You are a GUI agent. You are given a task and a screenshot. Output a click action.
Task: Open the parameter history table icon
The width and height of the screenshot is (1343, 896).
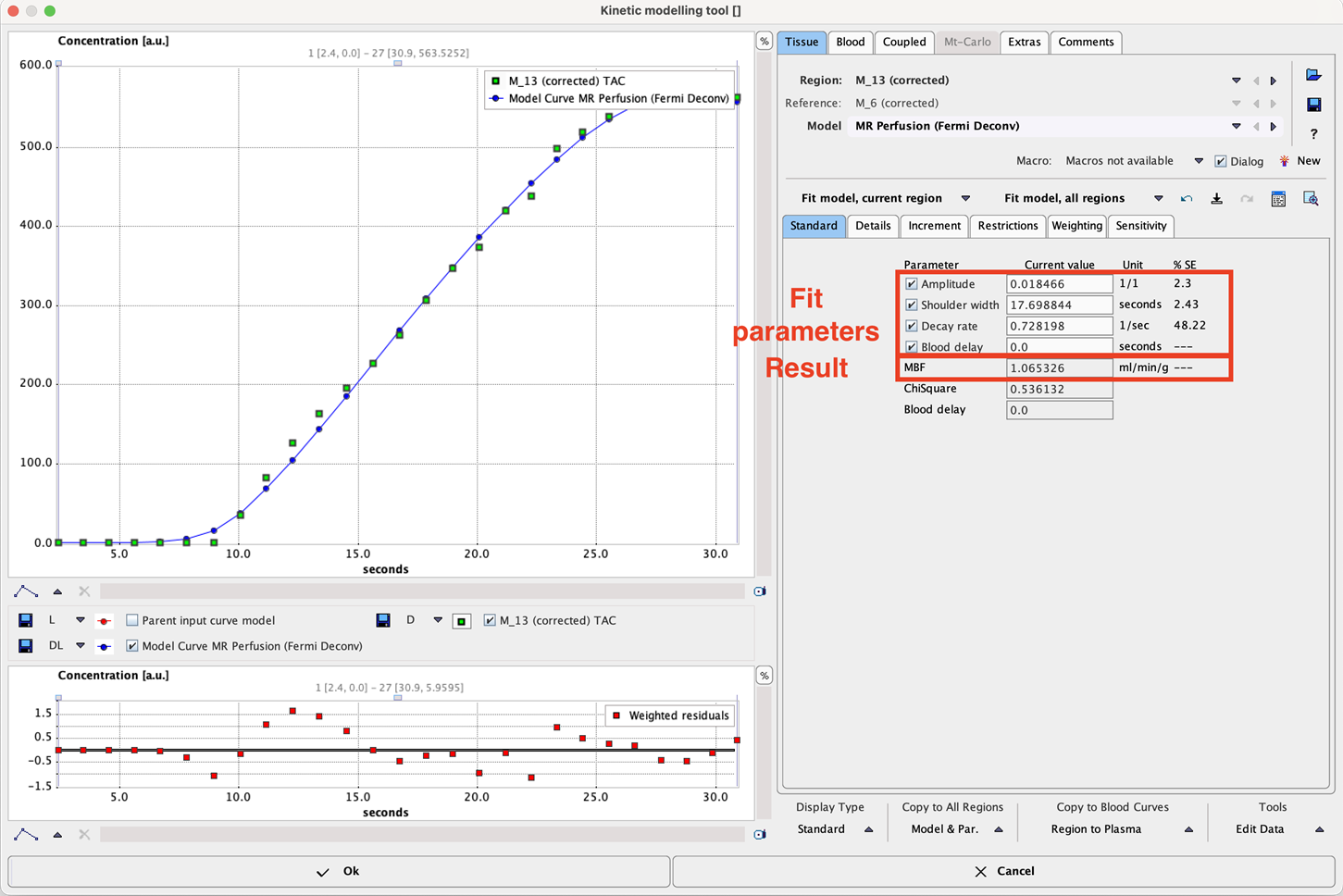tap(1278, 198)
